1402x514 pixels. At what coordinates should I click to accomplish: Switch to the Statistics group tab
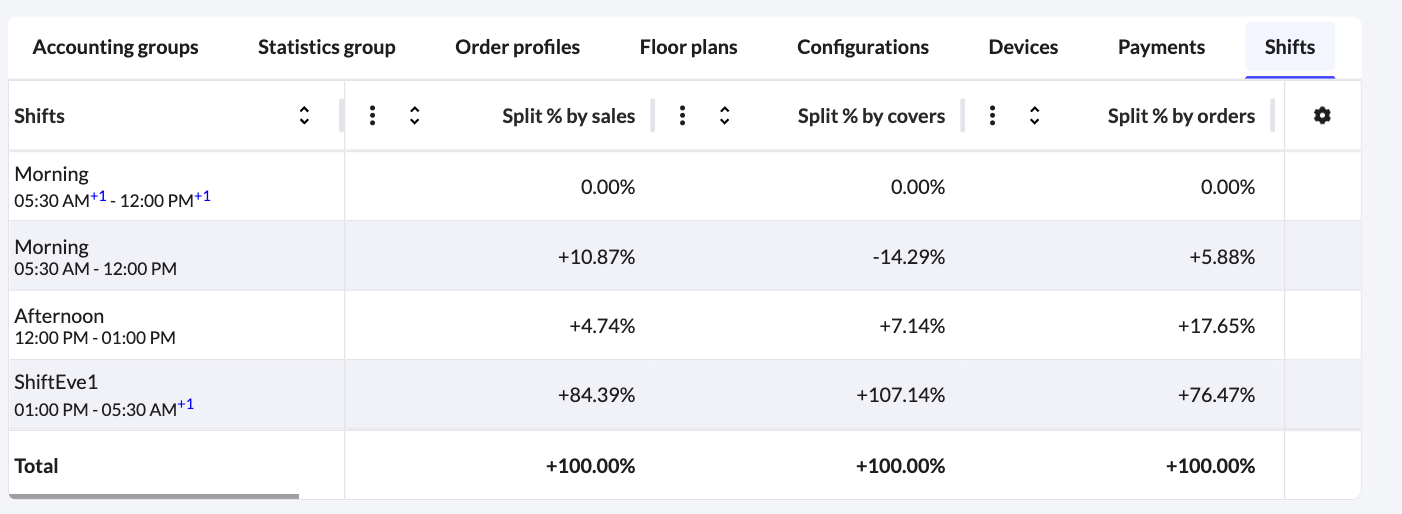tap(326, 47)
